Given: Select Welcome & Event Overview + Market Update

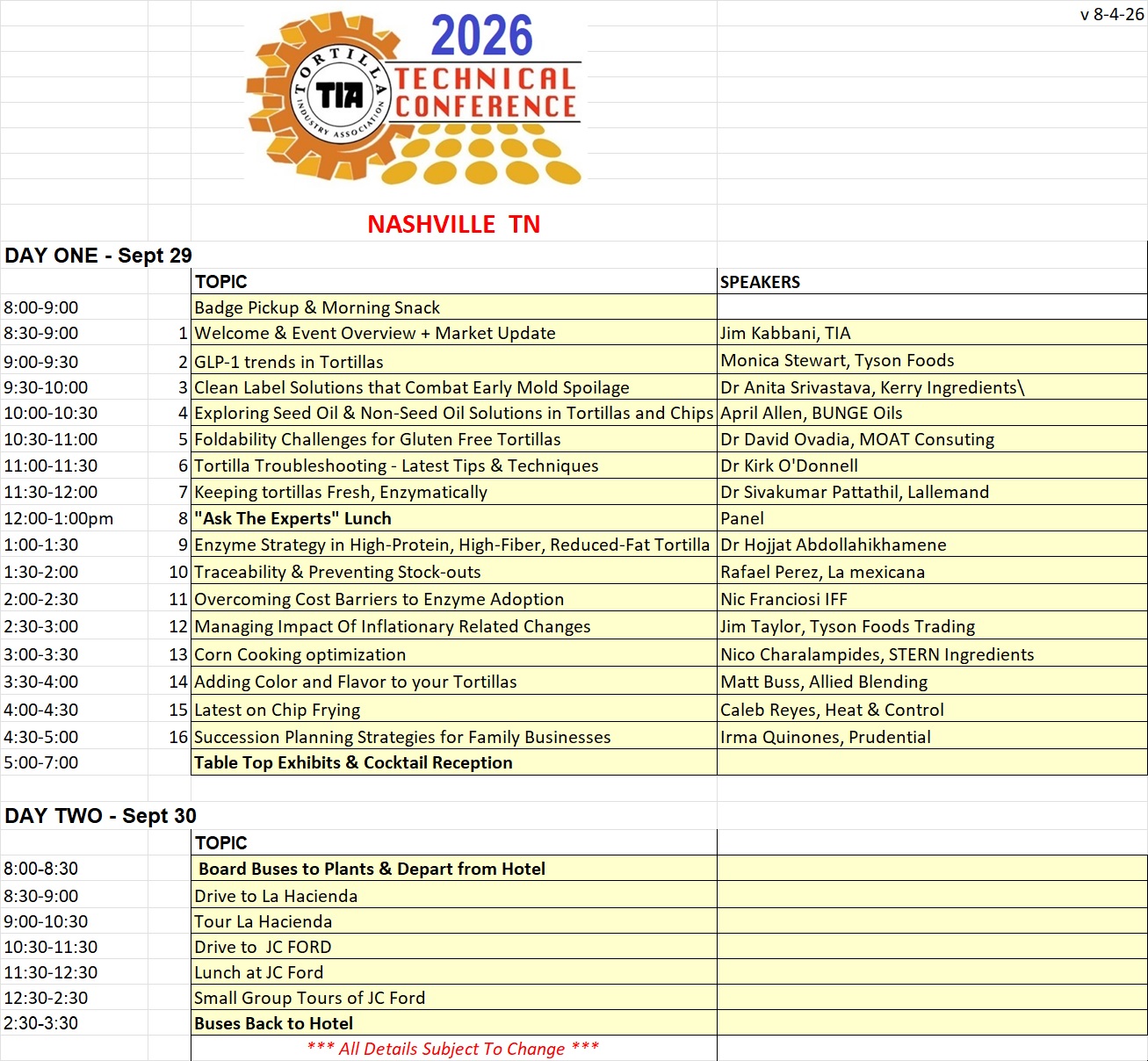Looking at the screenshot, I should (454, 333).
